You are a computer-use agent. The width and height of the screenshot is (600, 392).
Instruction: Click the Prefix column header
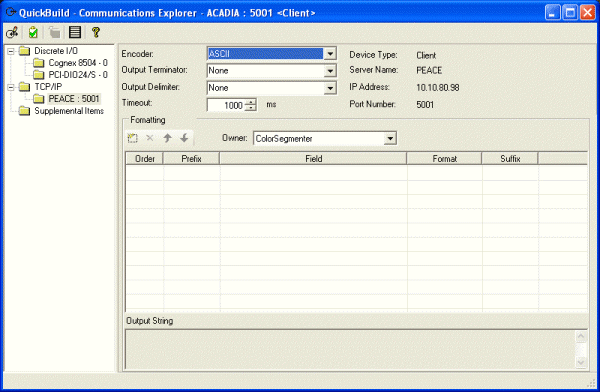tap(191, 158)
